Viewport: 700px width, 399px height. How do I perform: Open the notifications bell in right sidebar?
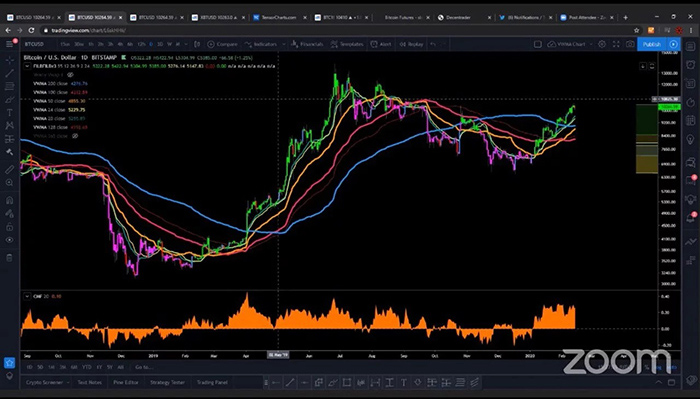tap(691, 217)
